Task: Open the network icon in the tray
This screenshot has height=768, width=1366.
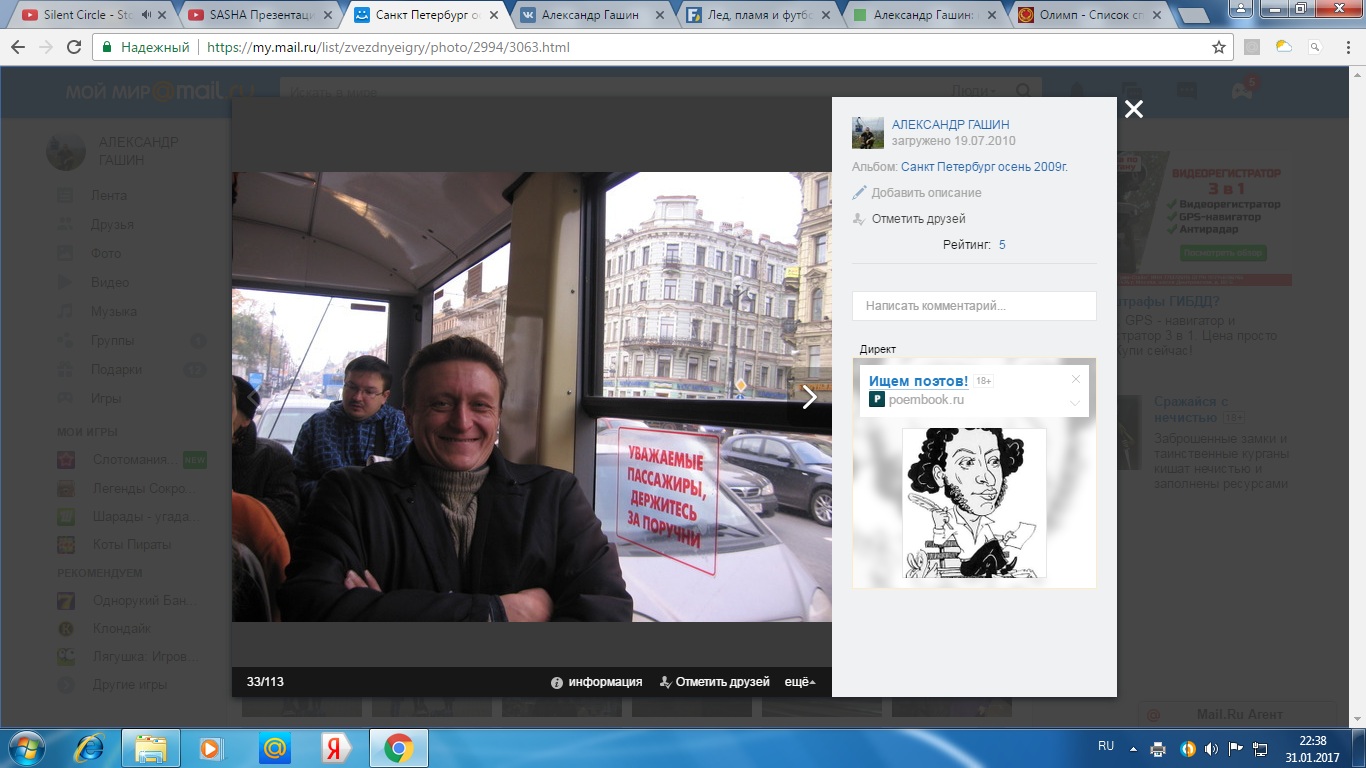Action: click(x=1260, y=748)
